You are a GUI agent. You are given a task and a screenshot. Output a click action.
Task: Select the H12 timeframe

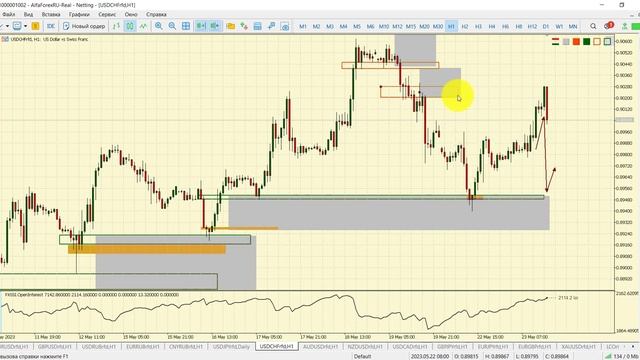click(532, 26)
